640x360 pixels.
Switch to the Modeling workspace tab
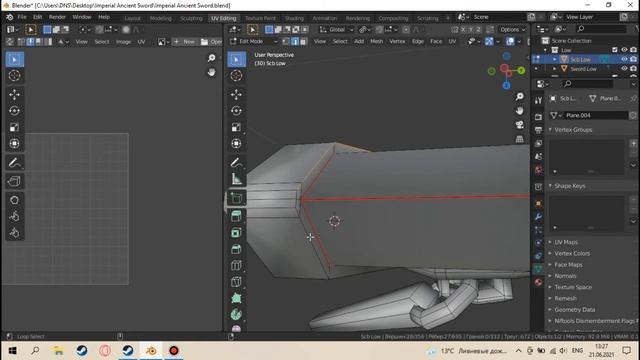(x=161, y=18)
